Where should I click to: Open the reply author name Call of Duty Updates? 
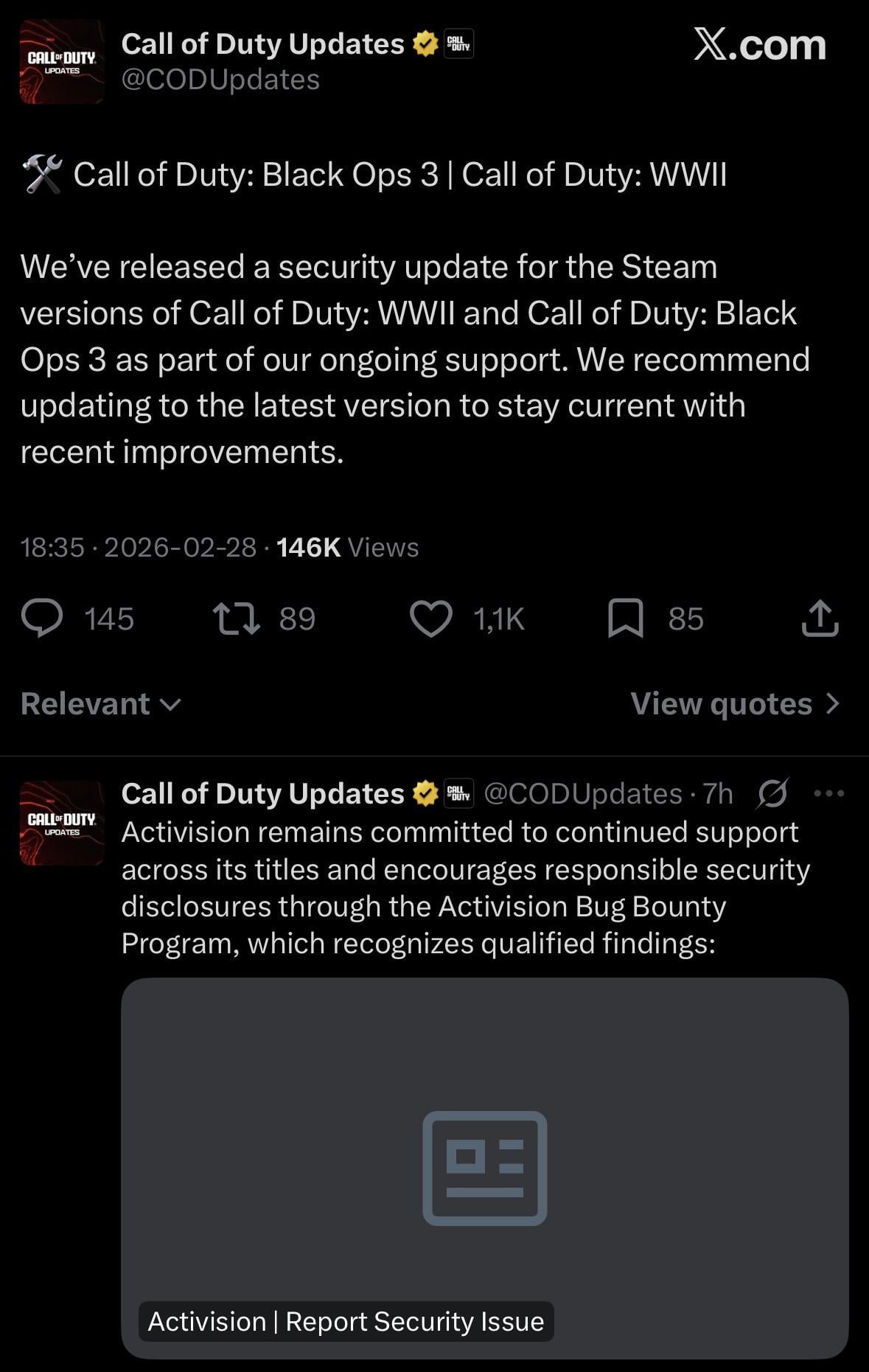coord(262,794)
